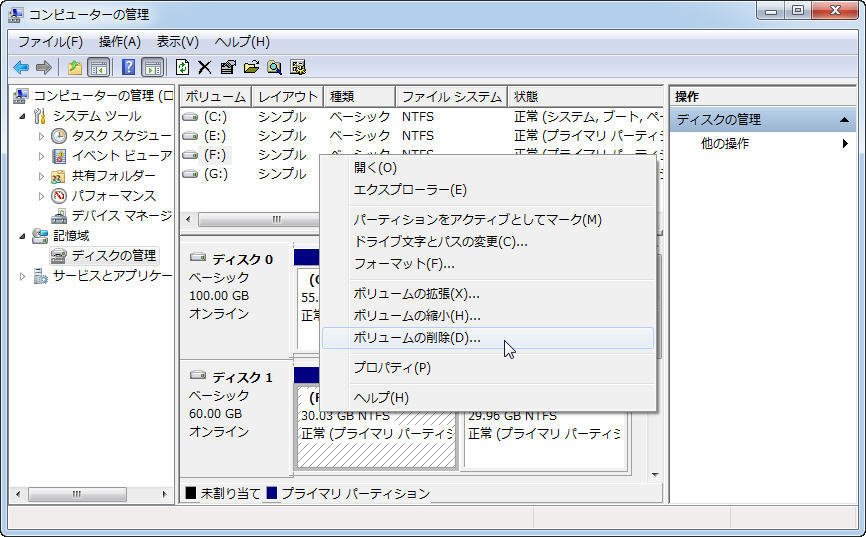Select 開く(O) in the context menu
Image resolution: width=866 pixels, height=537 pixels.
pyautogui.click(x=489, y=167)
